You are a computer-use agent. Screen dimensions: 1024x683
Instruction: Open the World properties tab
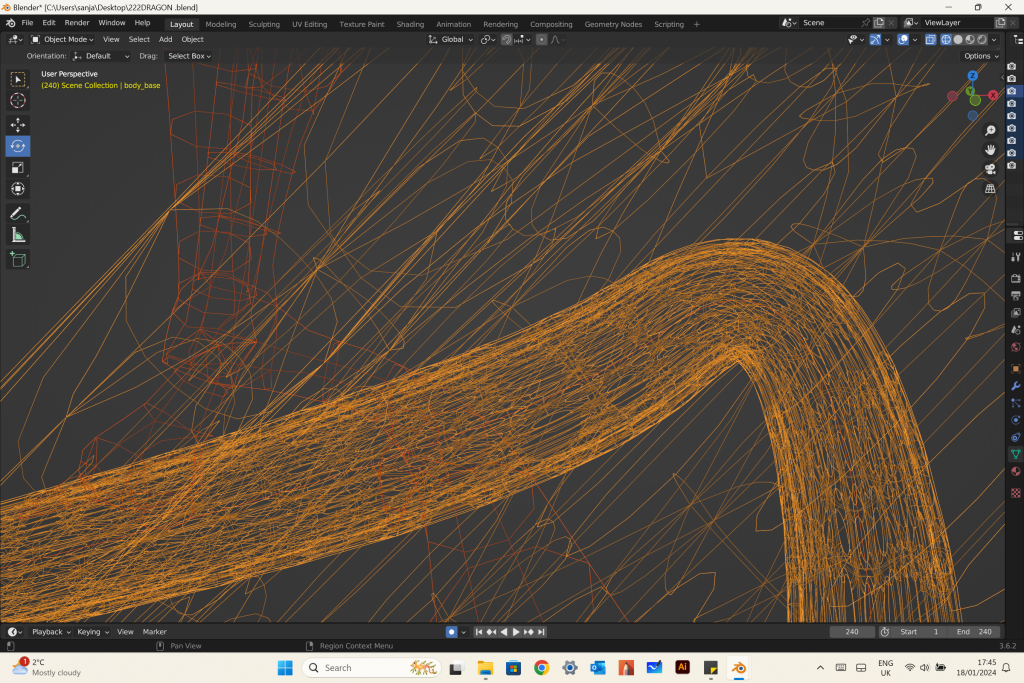click(1016, 347)
